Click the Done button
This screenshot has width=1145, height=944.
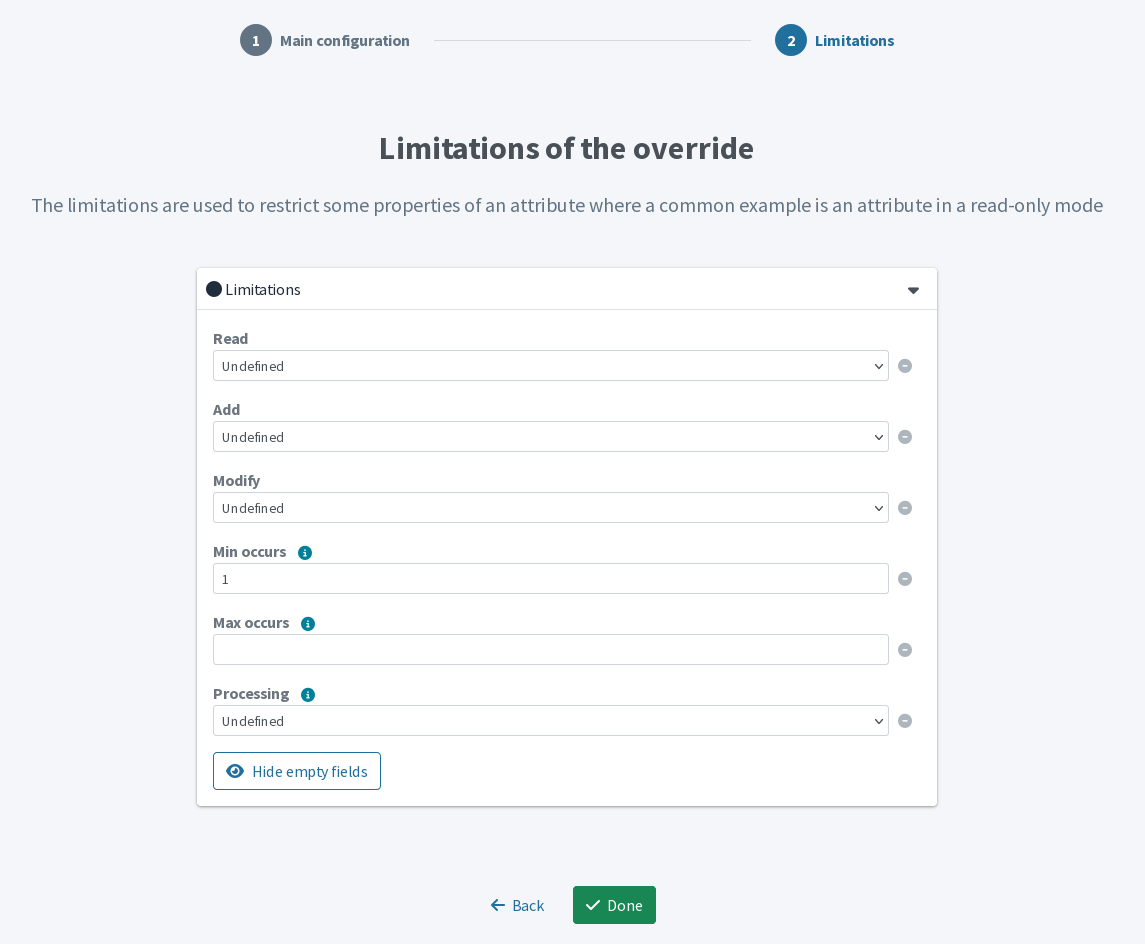click(x=614, y=905)
